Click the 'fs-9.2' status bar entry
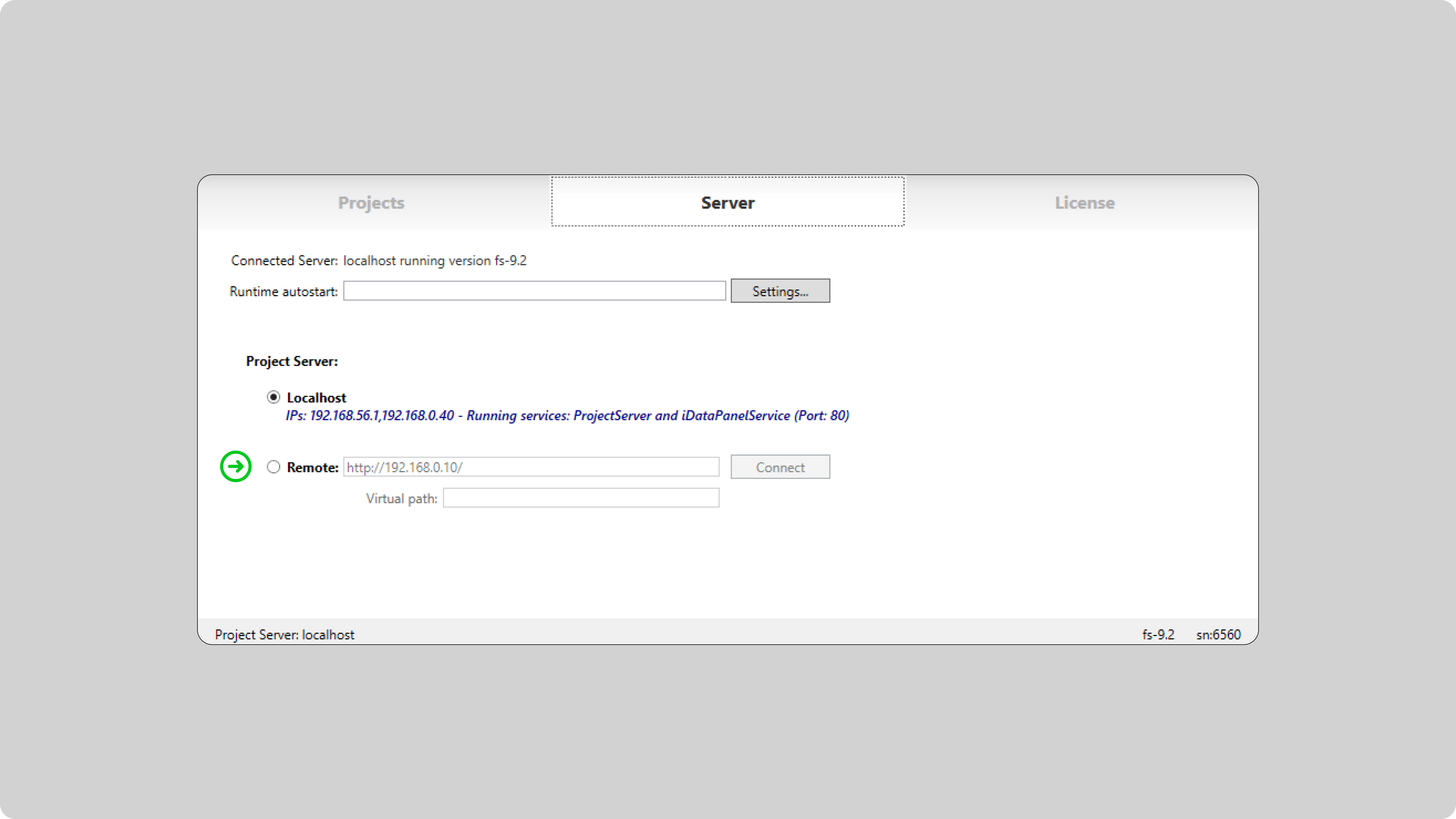1456x819 pixels. click(1158, 635)
